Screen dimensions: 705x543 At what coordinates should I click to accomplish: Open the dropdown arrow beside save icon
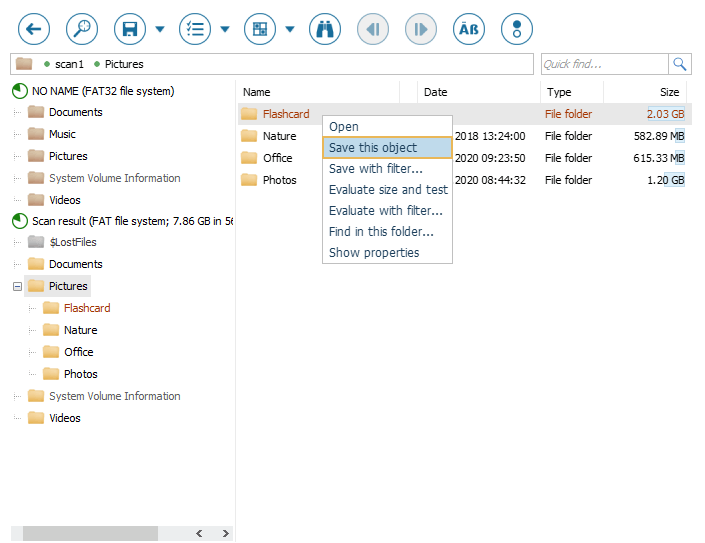160,29
